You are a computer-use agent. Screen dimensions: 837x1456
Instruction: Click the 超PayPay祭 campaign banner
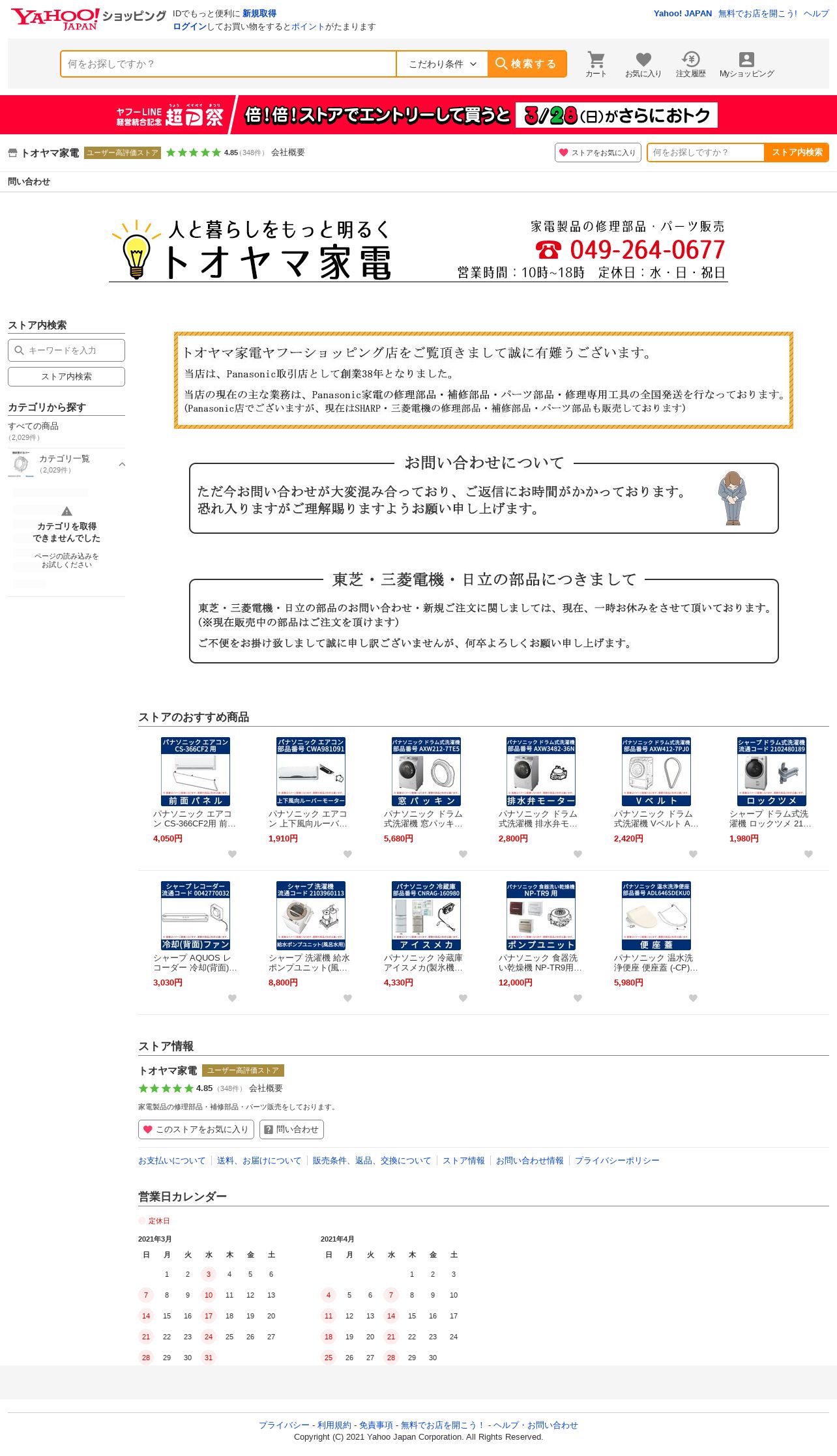point(419,115)
